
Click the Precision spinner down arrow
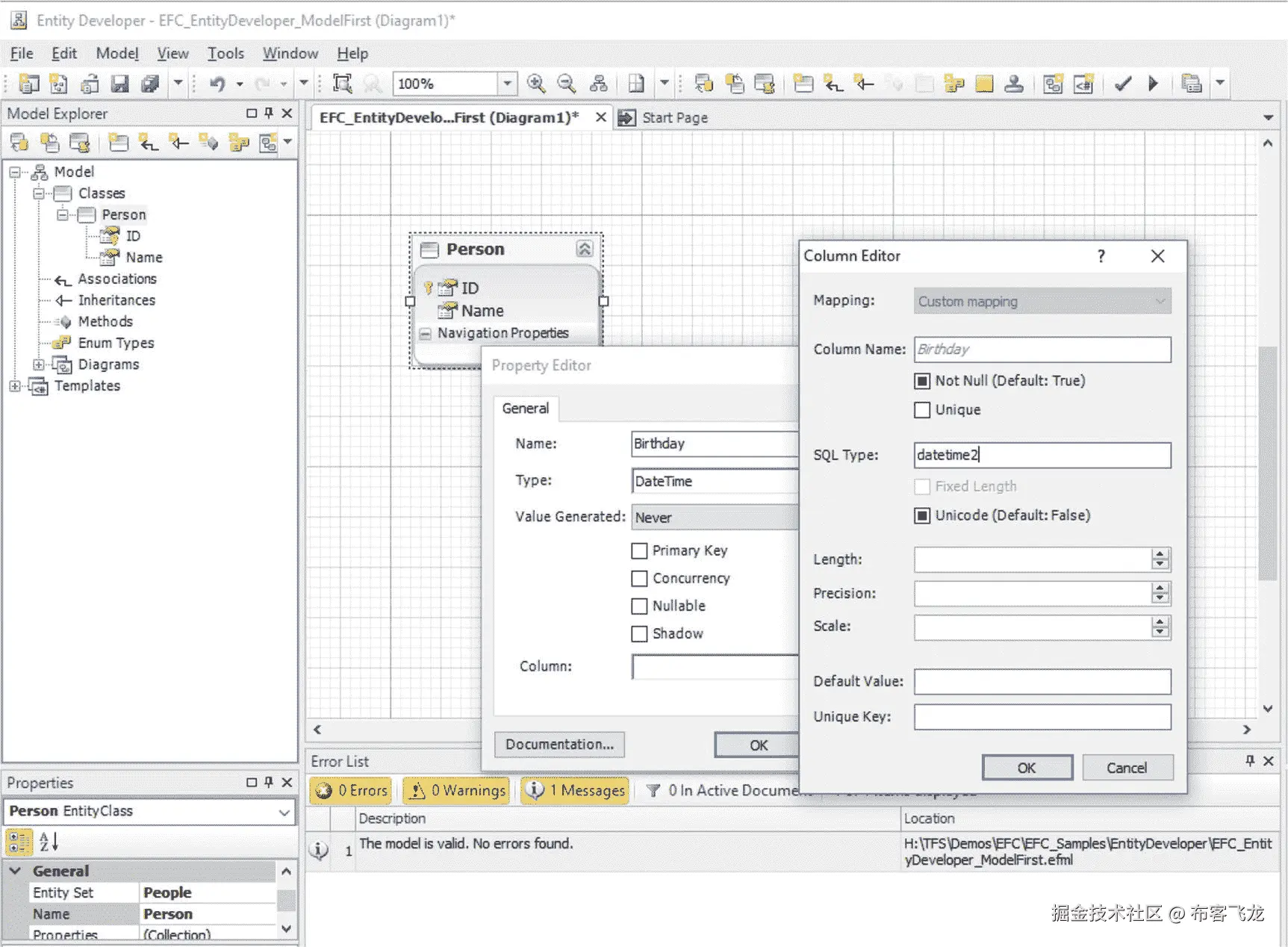coord(1160,599)
